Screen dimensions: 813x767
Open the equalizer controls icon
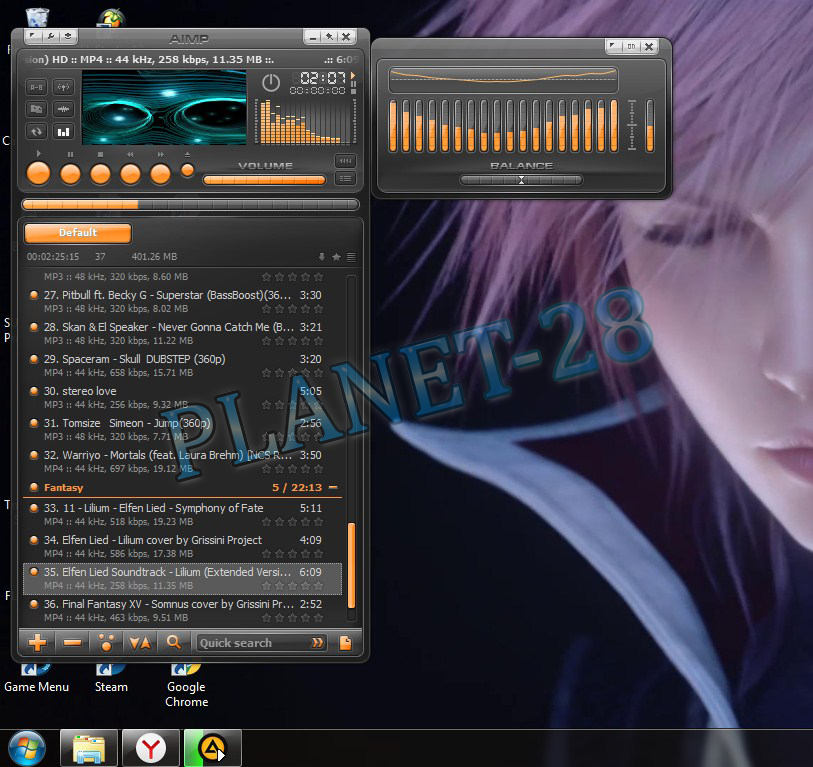click(x=63, y=108)
